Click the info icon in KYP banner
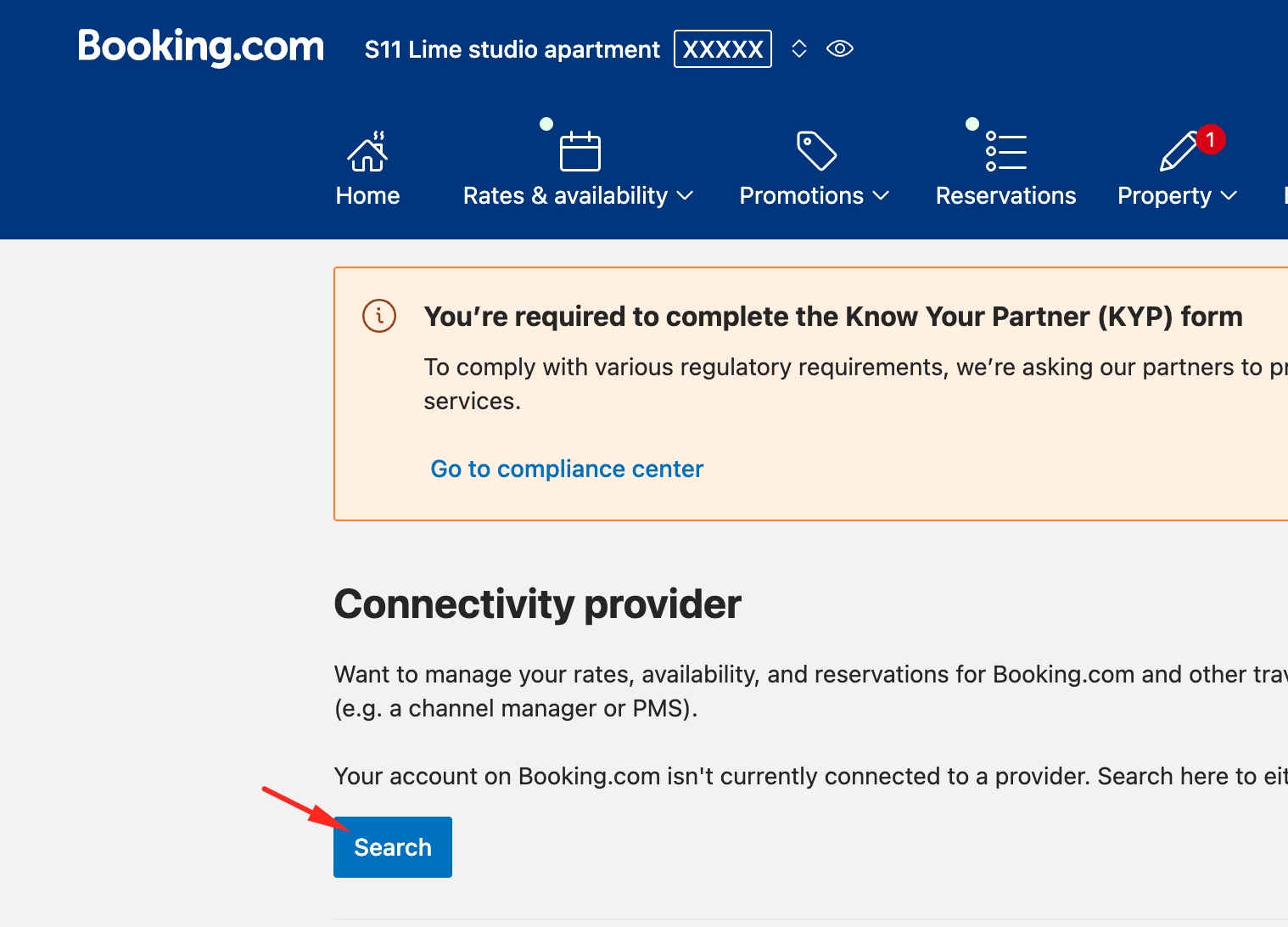This screenshot has width=1288, height=927. pyautogui.click(x=379, y=316)
